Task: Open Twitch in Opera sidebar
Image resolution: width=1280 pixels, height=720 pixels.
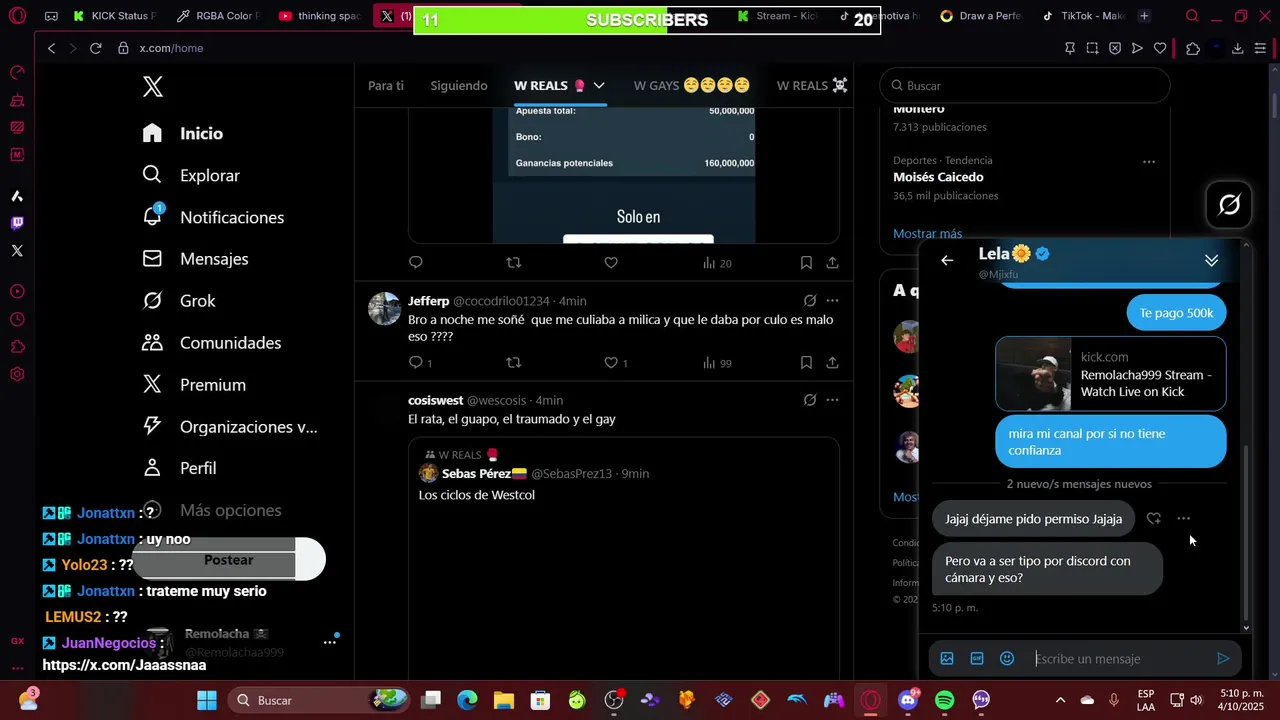Action: [17, 223]
